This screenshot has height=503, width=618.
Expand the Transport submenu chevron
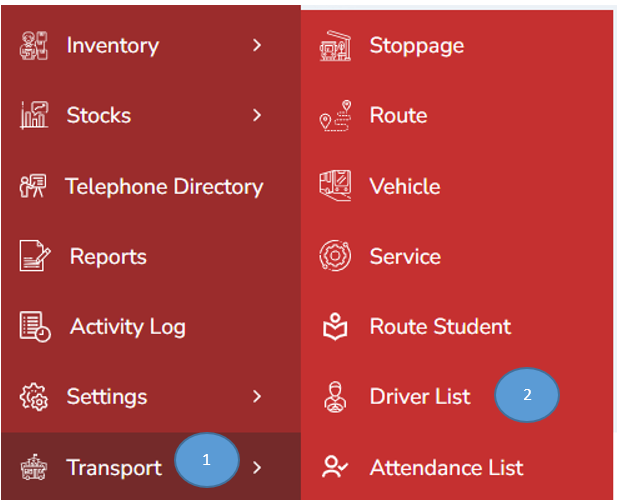pos(257,468)
